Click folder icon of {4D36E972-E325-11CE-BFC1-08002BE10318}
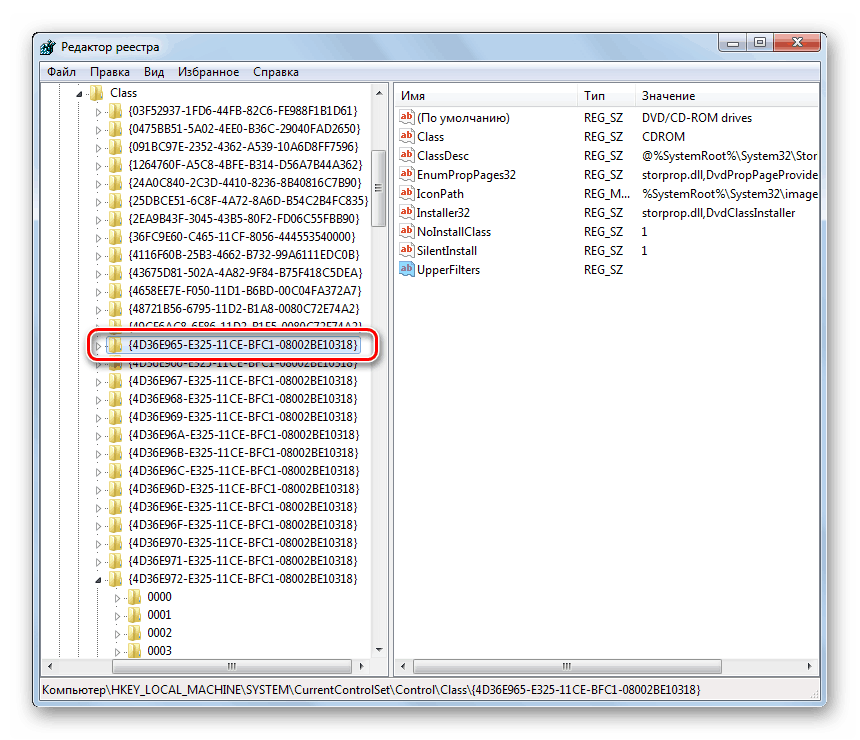860x740 pixels. tap(115, 579)
